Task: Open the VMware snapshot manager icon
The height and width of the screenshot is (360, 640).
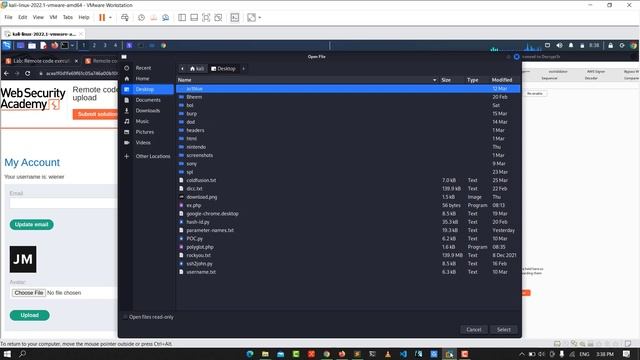Action: pos(165,18)
